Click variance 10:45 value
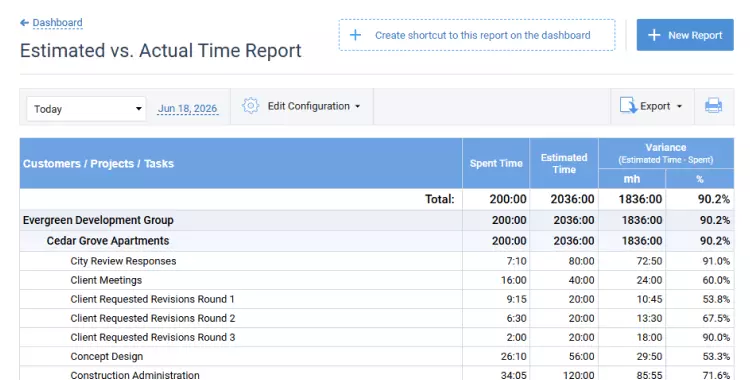Viewport: 750px width, 380px height. tap(649, 299)
